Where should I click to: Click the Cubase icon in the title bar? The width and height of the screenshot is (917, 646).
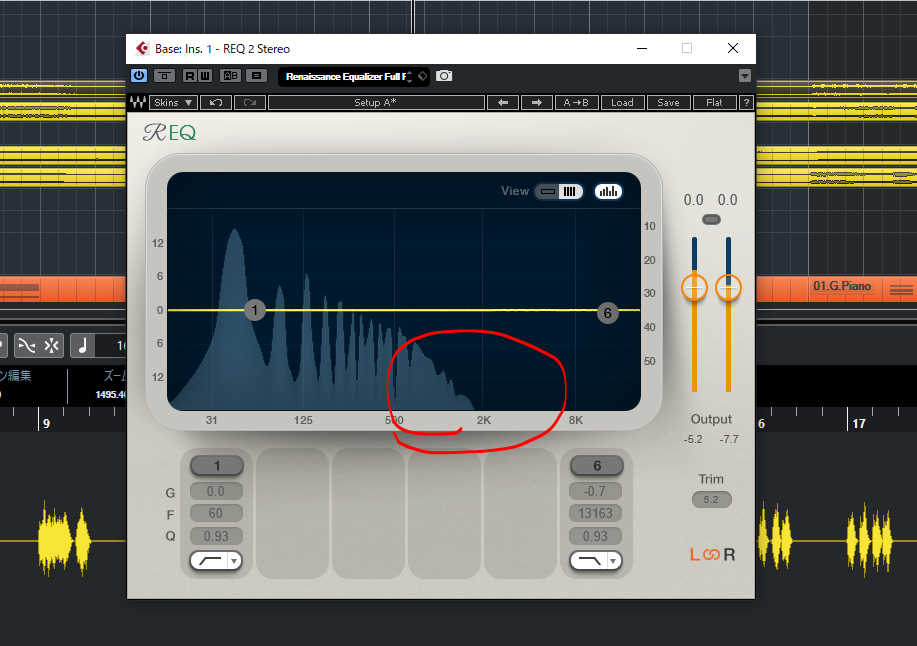tap(142, 49)
